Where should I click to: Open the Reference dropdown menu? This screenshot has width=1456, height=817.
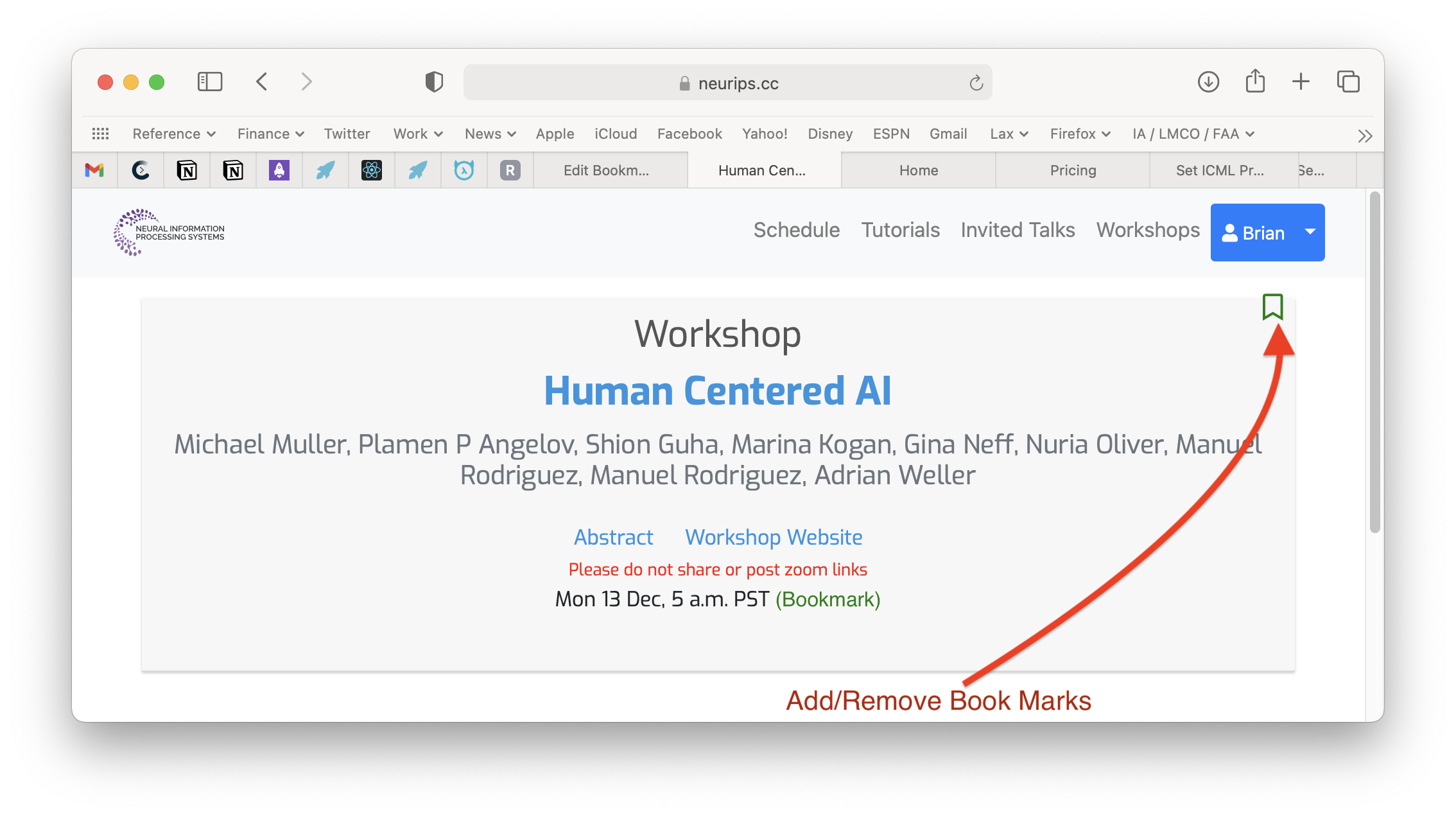coord(173,133)
